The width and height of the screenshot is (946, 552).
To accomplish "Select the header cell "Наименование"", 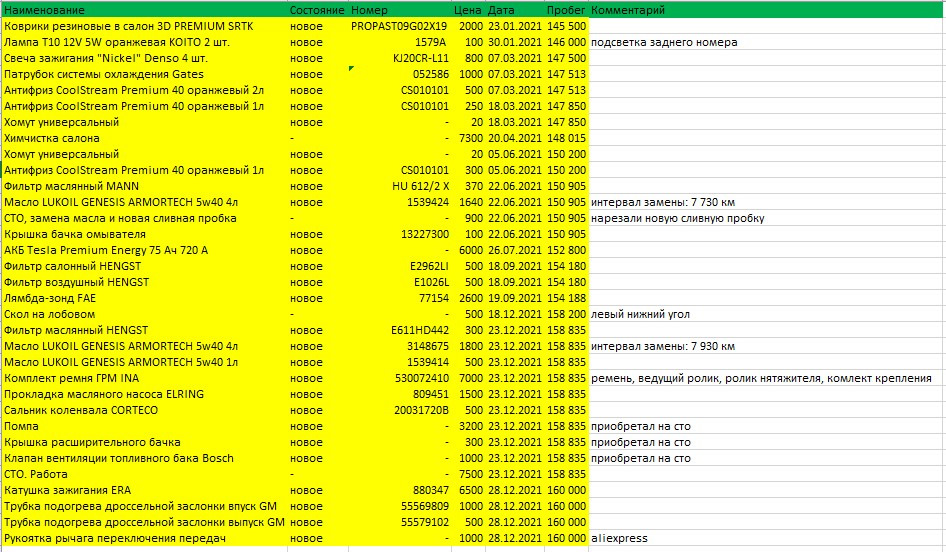I will tap(145, 10).
